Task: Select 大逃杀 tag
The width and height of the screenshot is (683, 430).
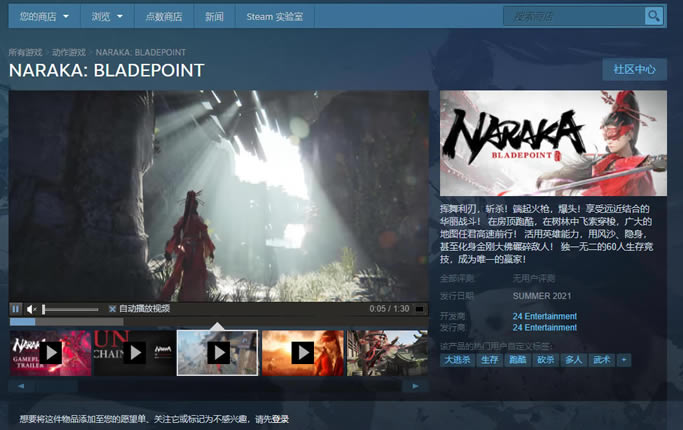Action: 457,360
